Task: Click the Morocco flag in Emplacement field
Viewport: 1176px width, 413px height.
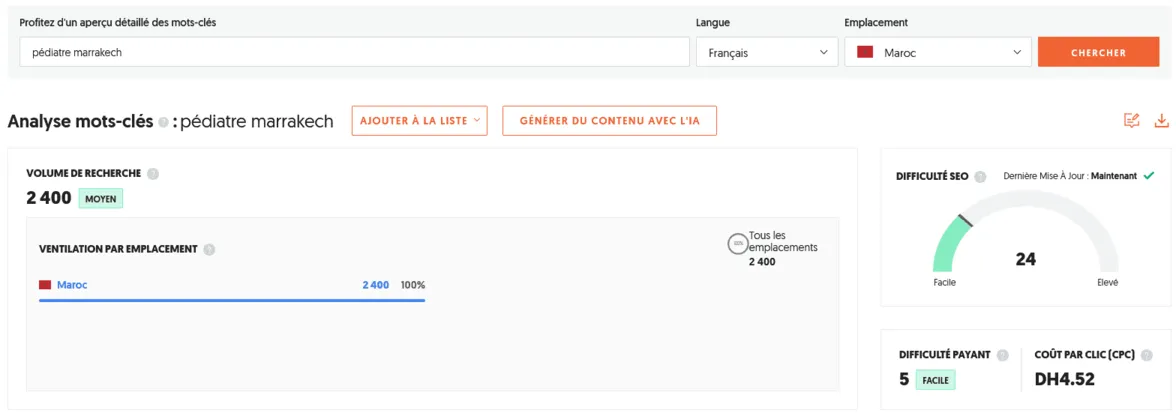Action: (x=866, y=52)
